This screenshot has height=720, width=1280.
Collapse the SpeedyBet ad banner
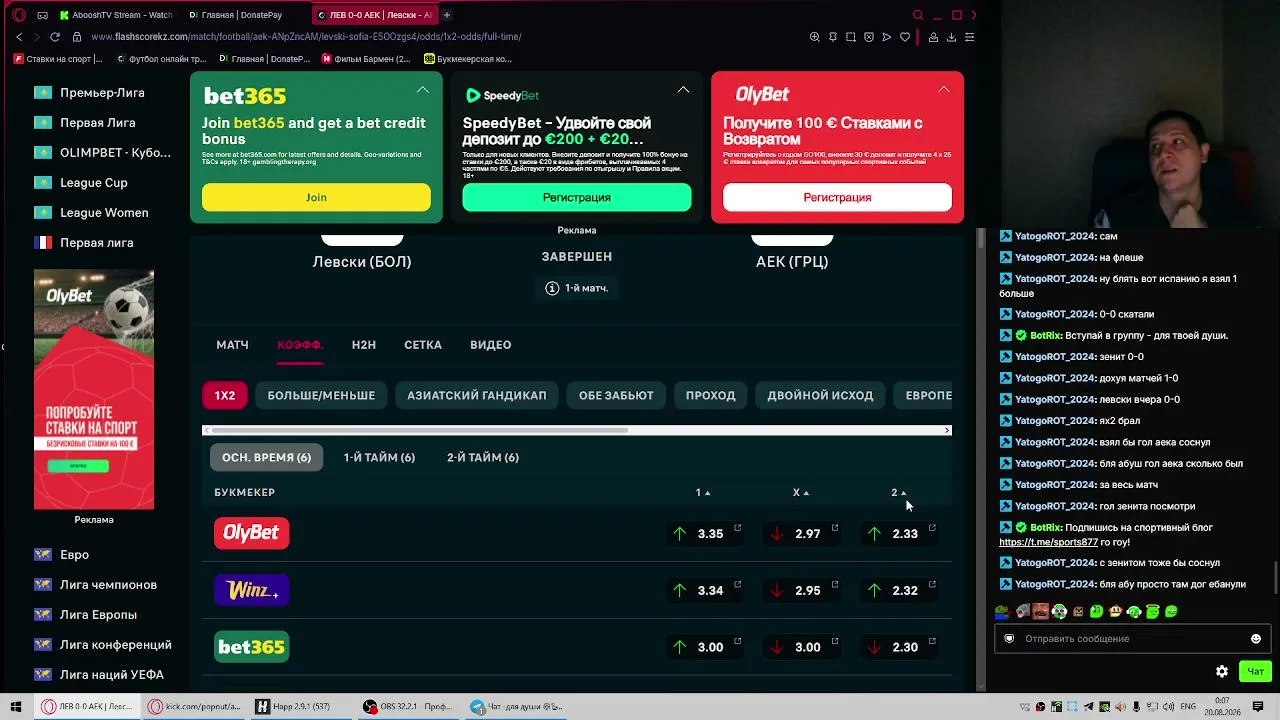683,90
